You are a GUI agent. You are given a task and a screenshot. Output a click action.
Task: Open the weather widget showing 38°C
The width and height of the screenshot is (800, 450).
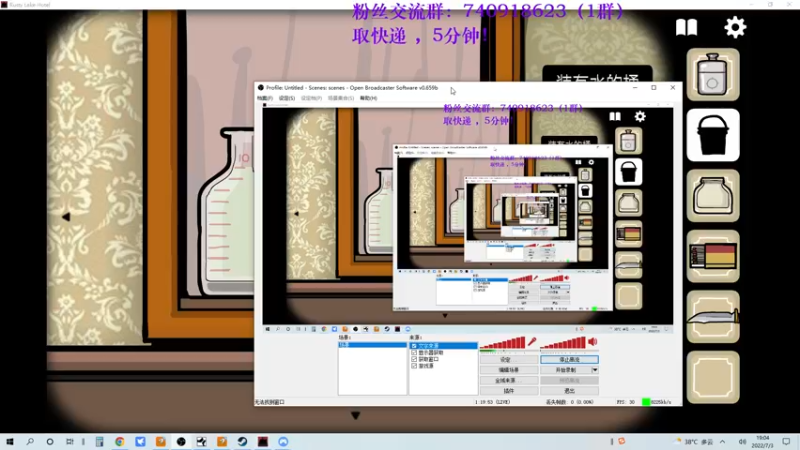694,441
